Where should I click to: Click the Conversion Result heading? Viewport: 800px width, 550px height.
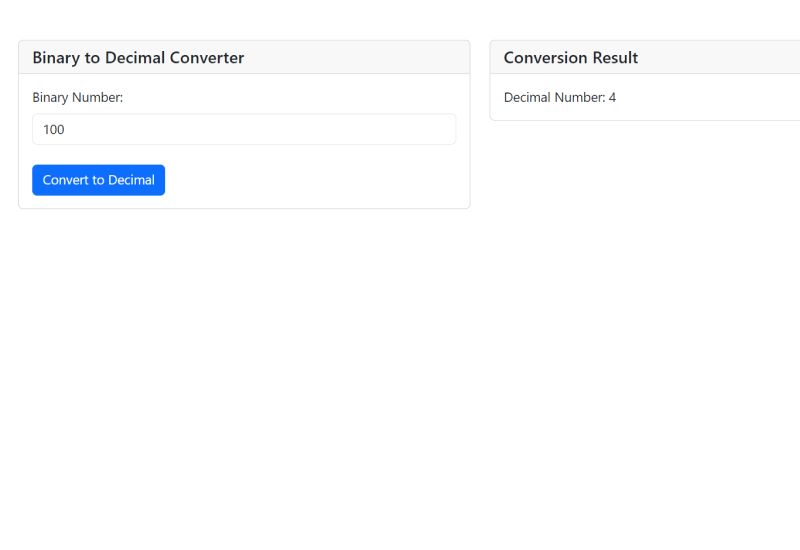(x=570, y=58)
